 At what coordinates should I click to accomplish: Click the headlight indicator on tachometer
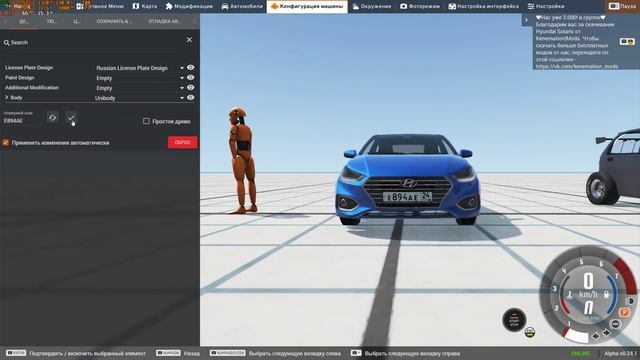click(631, 301)
